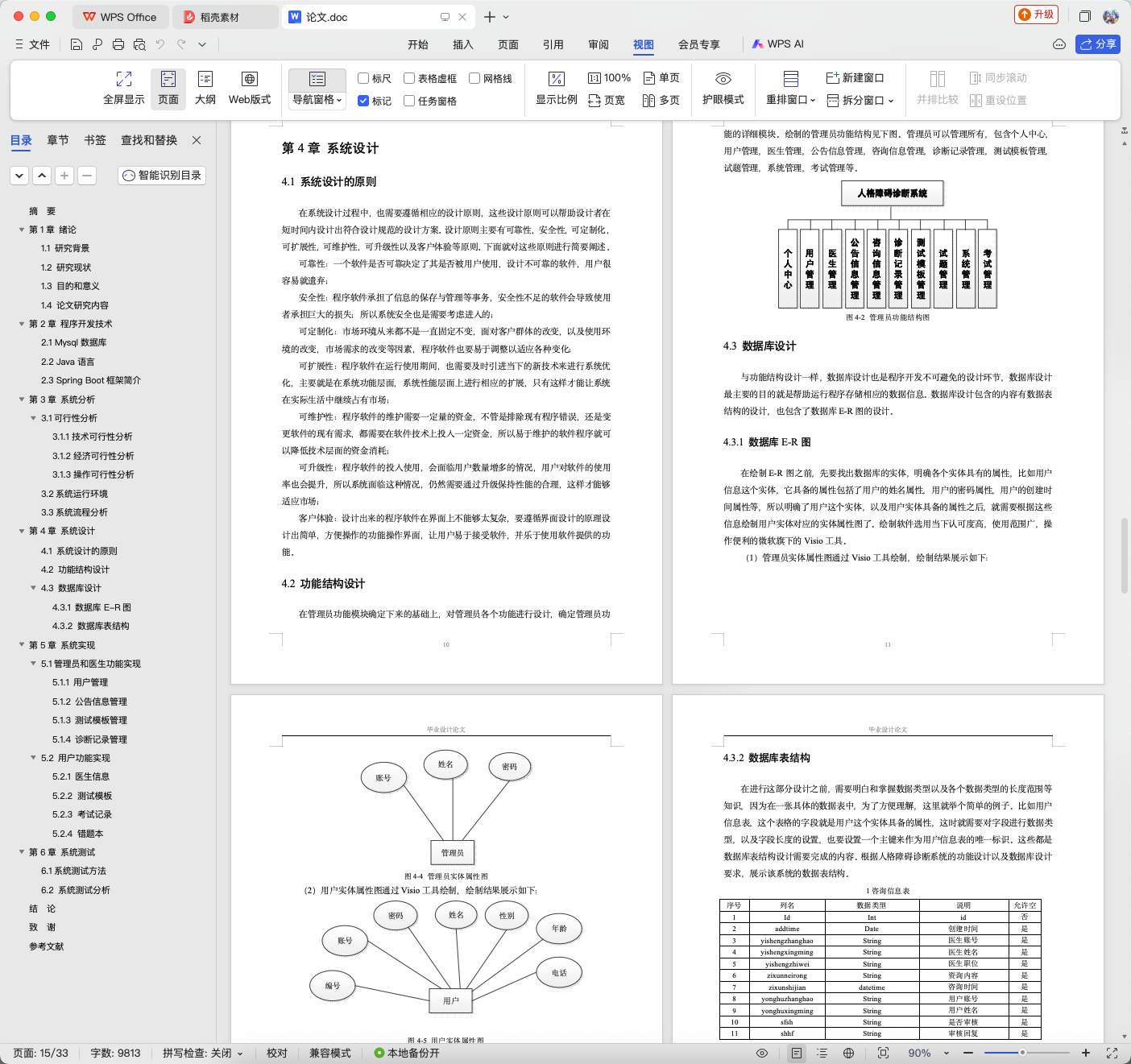Switch to Web版式 layout view
Screen dimensions: 1131x1064
click(x=250, y=88)
